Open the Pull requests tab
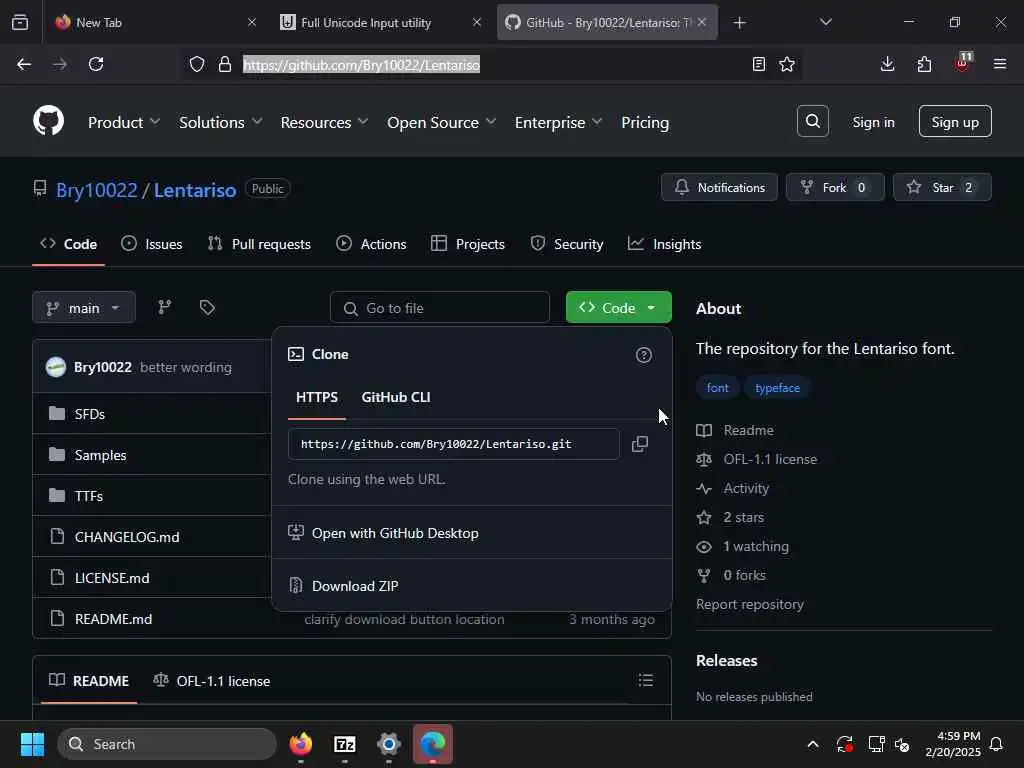The width and height of the screenshot is (1024, 768). (x=259, y=244)
